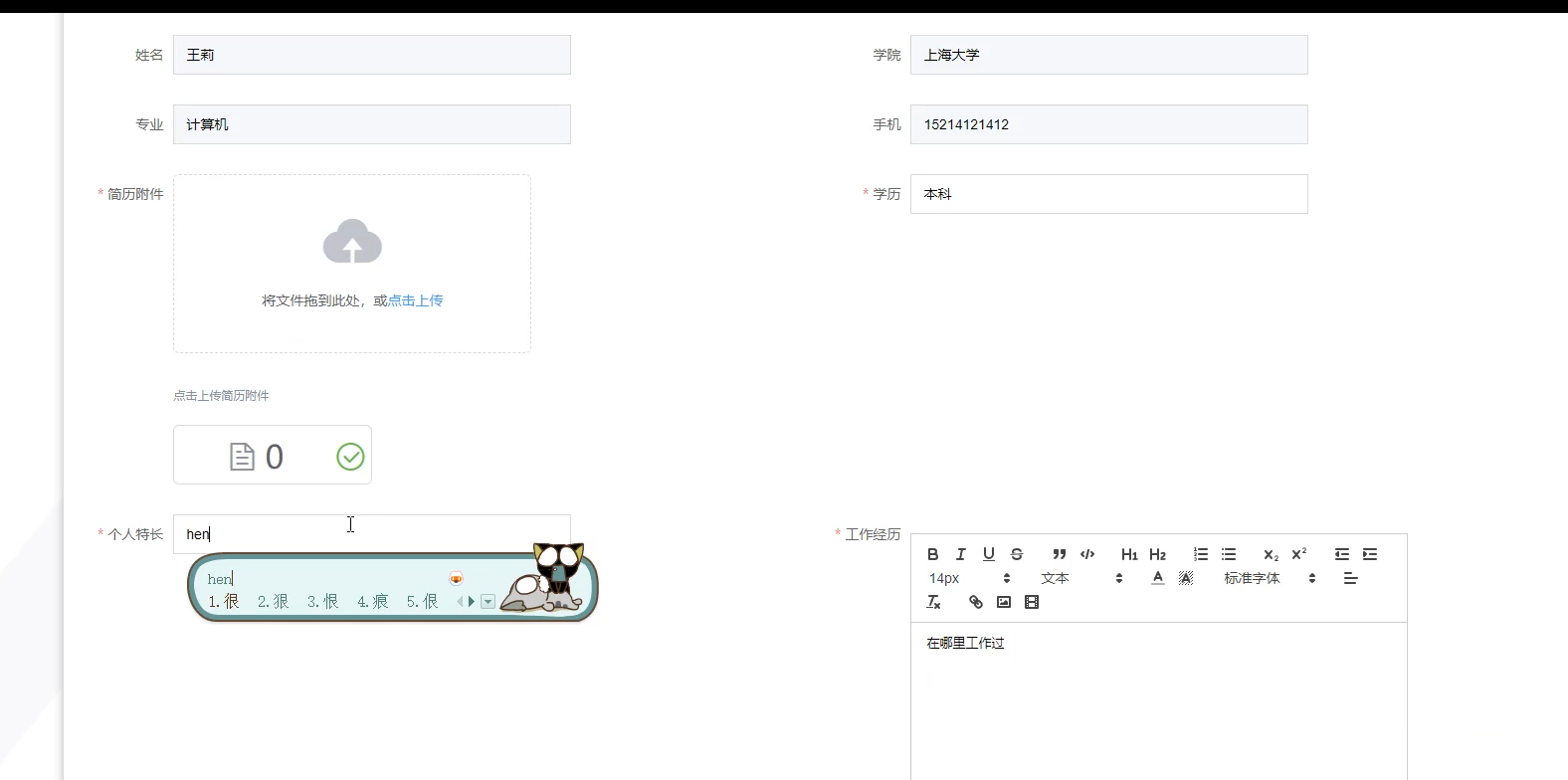This screenshot has height=780, width=1568.
Task: Apply subscript formatting
Action: point(1272,554)
